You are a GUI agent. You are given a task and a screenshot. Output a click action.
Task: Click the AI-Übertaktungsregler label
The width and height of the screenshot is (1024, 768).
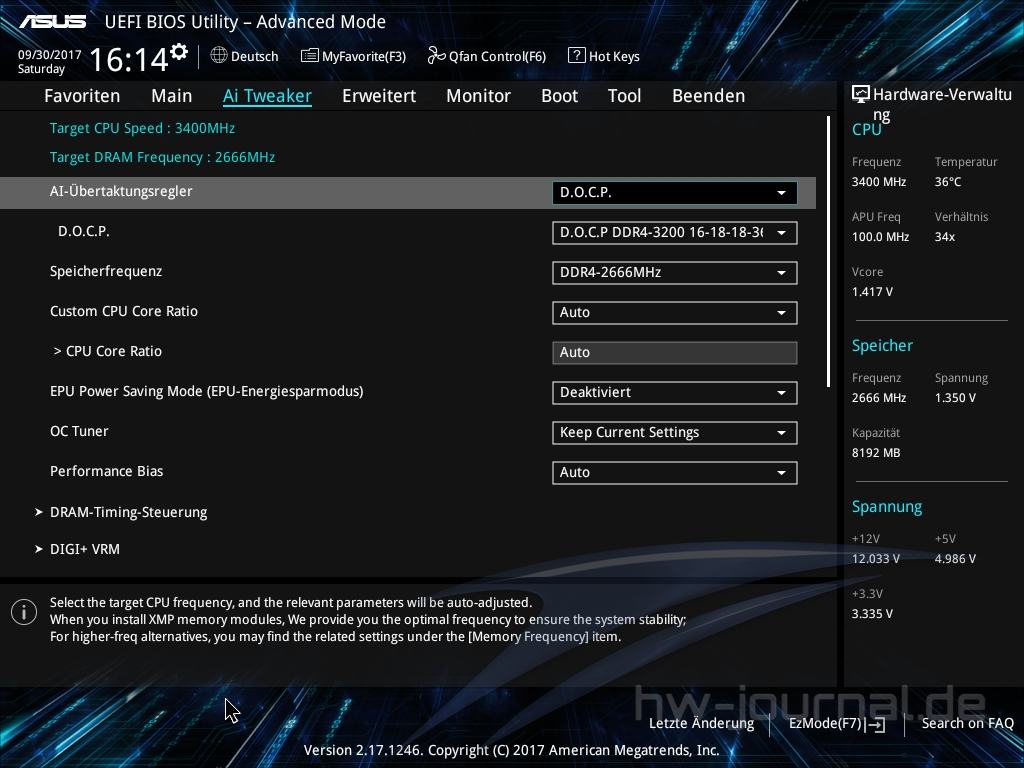click(121, 191)
